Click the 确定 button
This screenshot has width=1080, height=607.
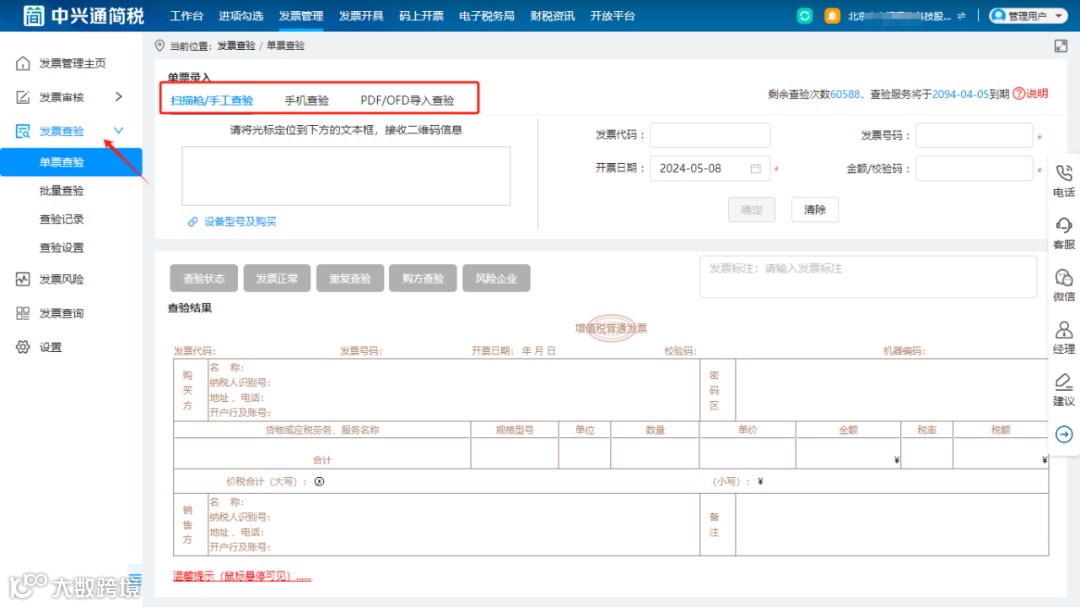[x=751, y=209]
